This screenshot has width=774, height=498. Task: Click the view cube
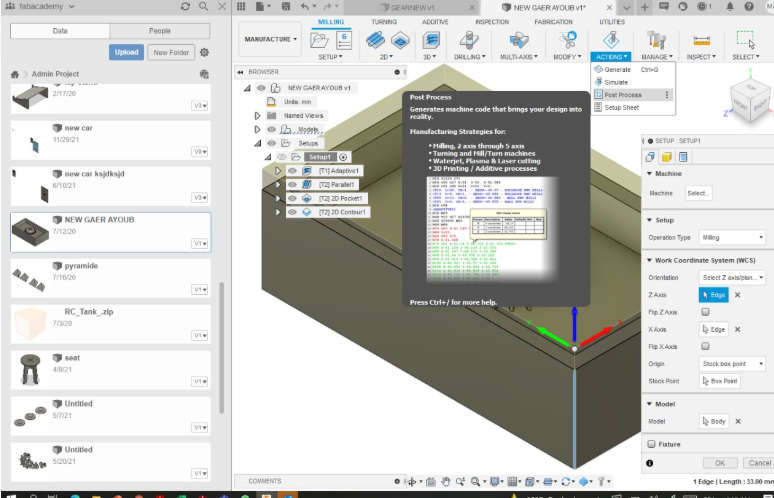pyautogui.click(x=750, y=101)
